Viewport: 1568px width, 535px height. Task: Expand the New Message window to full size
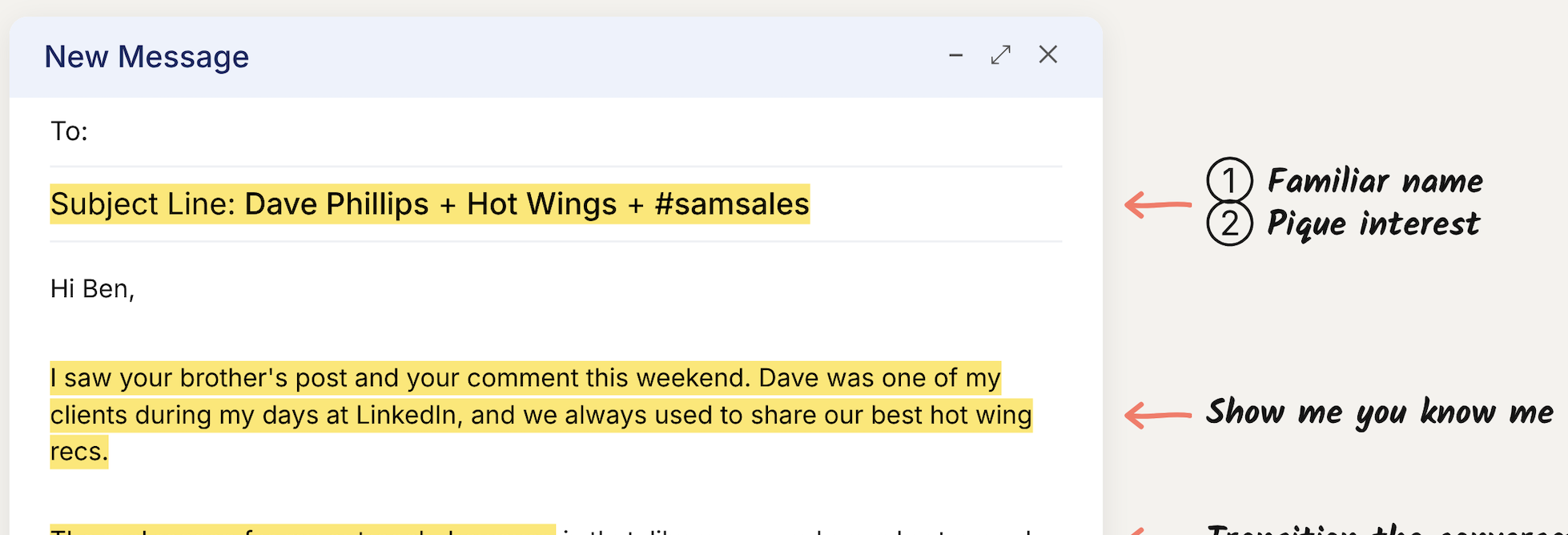(x=1001, y=54)
